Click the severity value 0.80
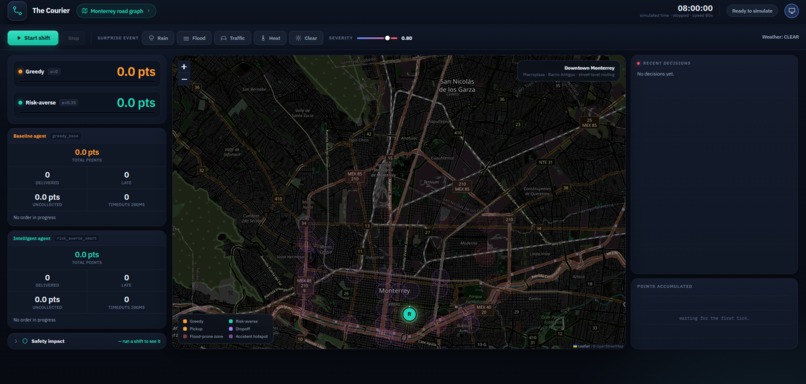 point(407,38)
